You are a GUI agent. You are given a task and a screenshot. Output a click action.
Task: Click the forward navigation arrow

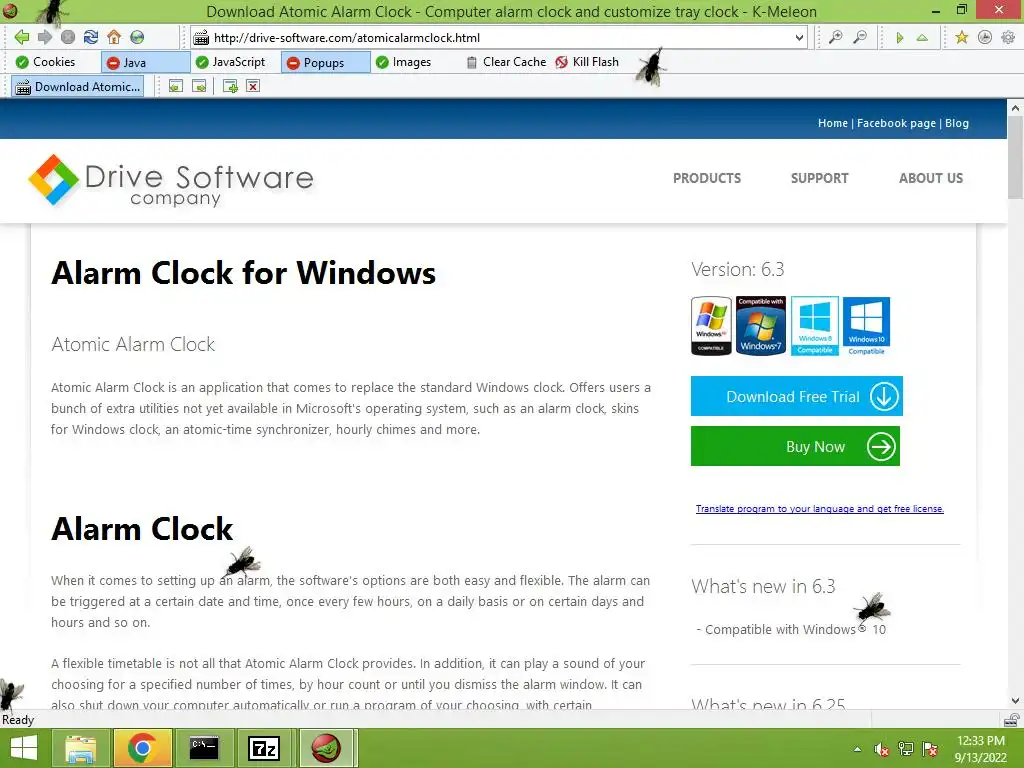(x=44, y=37)
